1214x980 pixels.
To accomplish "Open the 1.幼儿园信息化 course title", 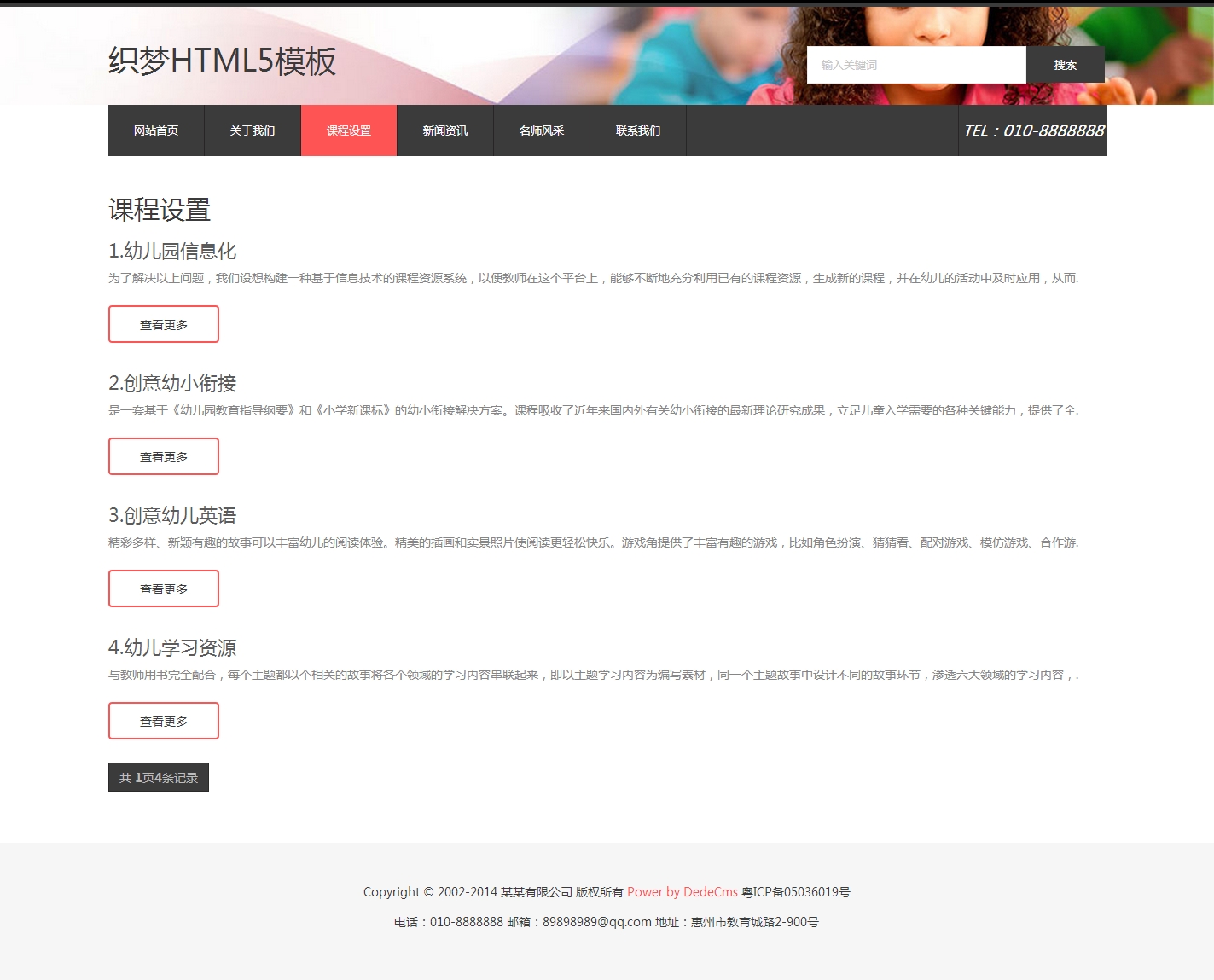I will click(x=172, y=251).
